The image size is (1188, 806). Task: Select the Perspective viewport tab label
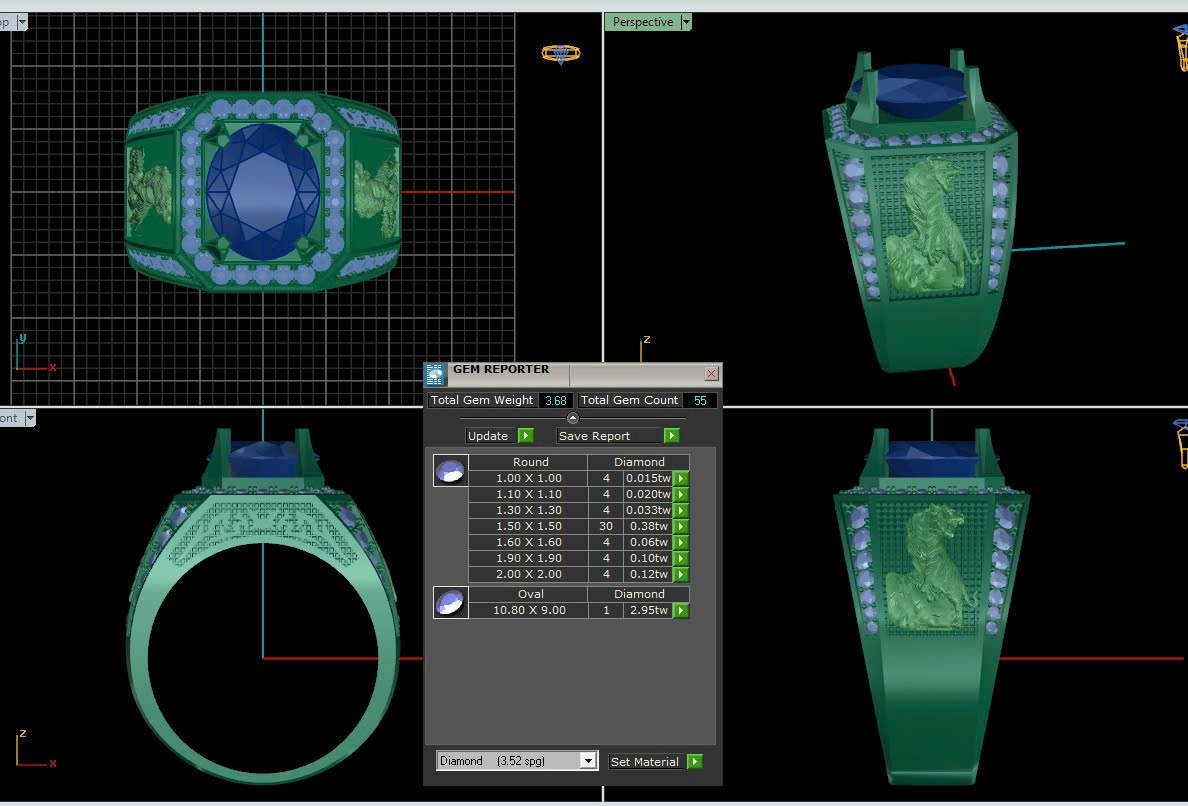642,22
